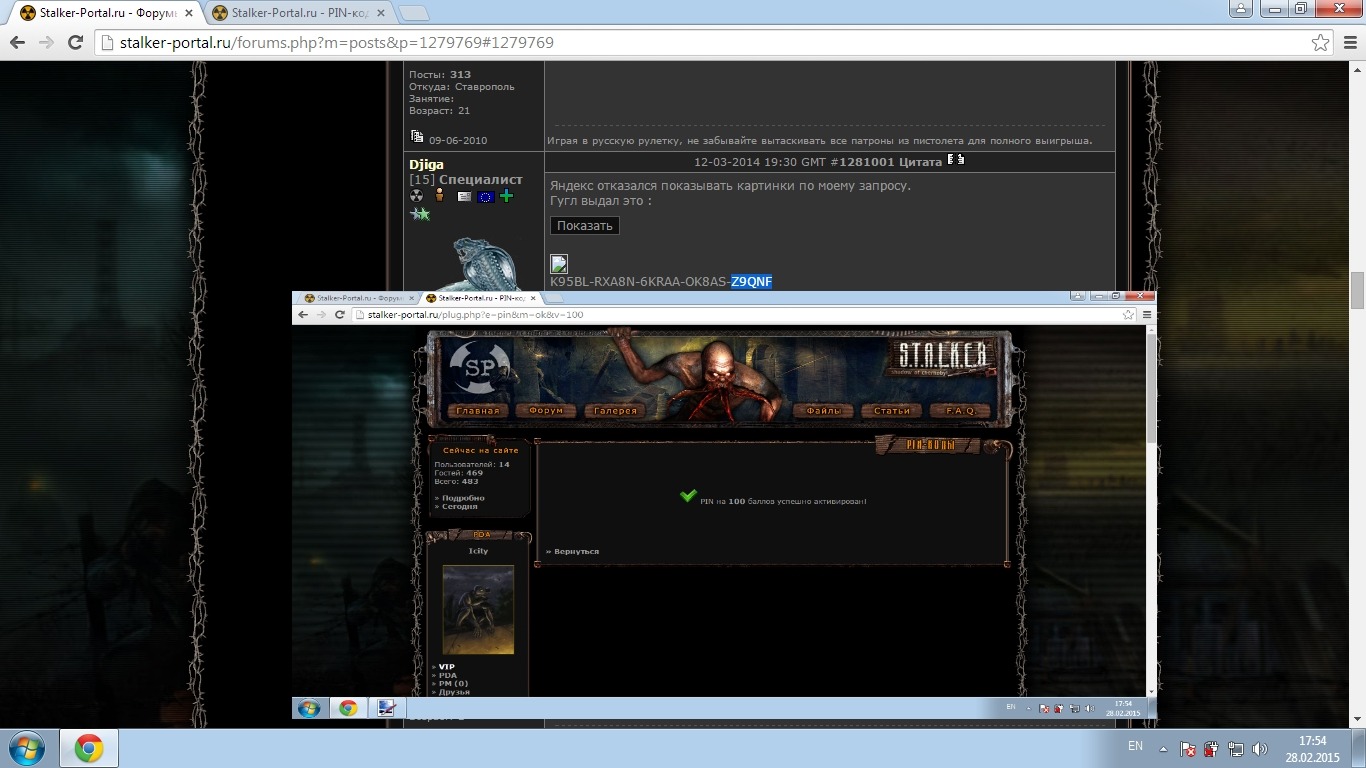Image resolution: width=1366 pixels, height=768 pixels.
Task: Click the person icon under Djiga
Action: [x=439, y=196]
